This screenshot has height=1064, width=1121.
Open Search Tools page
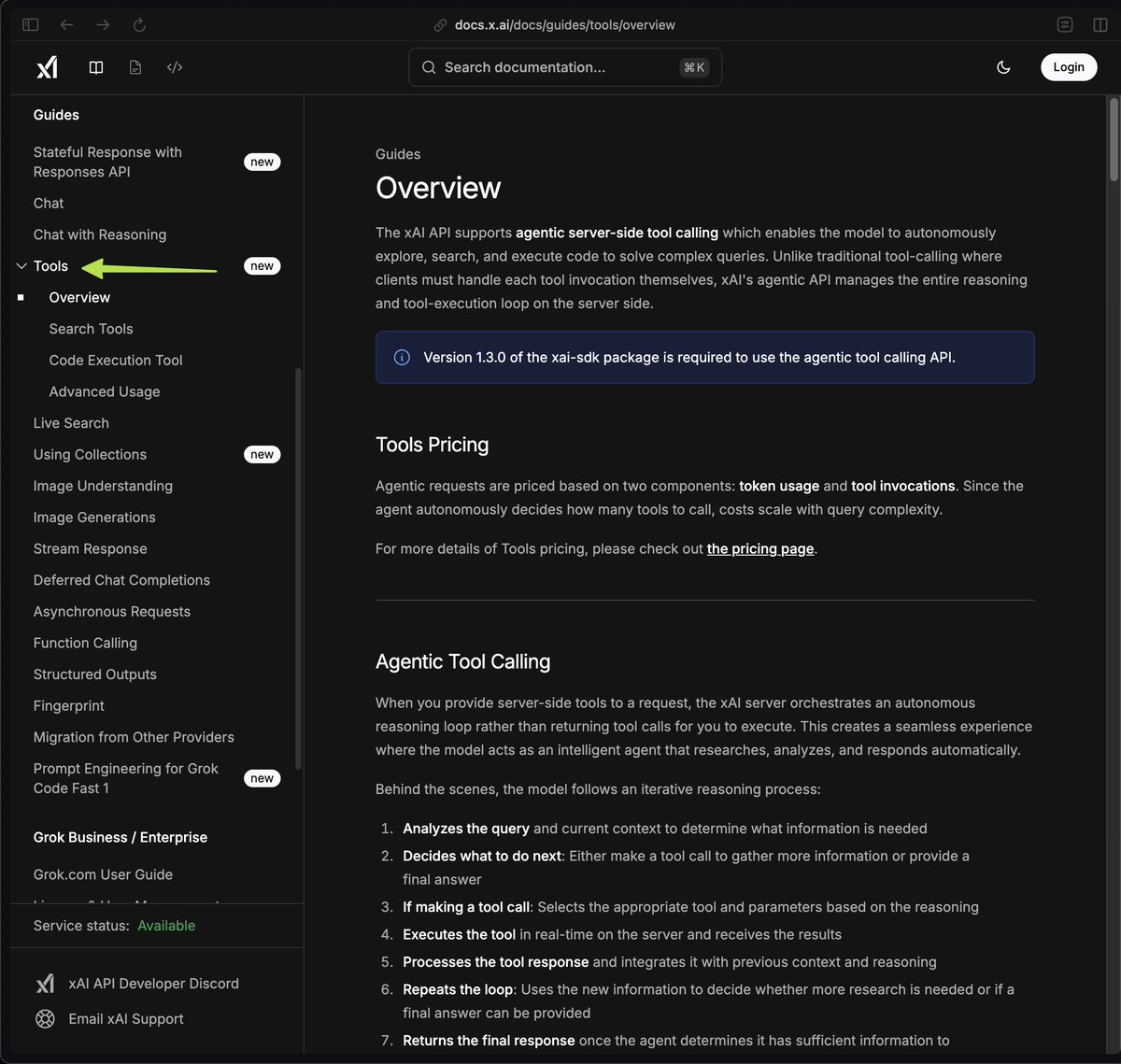click(91, 329)
